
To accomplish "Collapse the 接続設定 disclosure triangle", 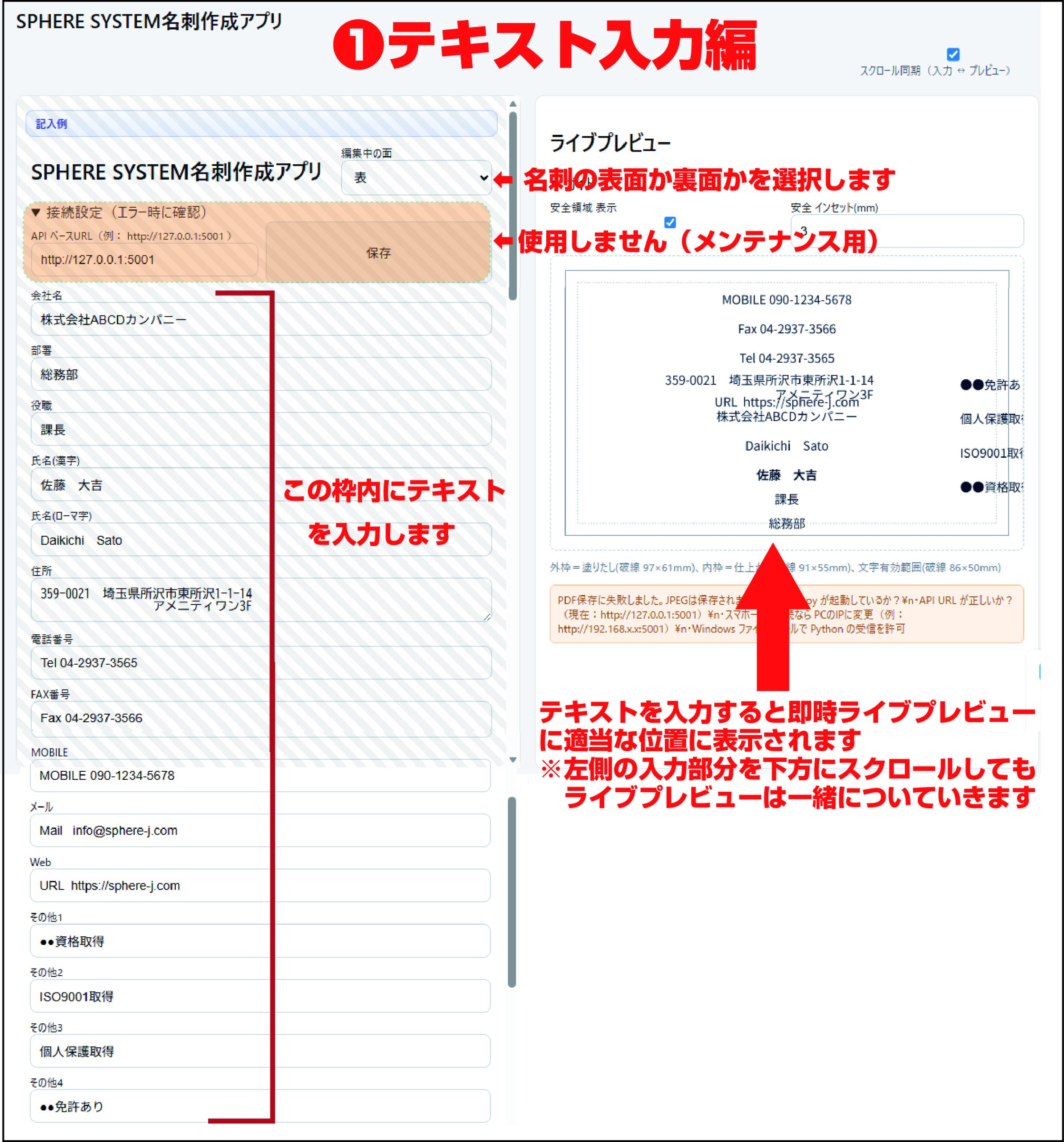I will (36, 212).
